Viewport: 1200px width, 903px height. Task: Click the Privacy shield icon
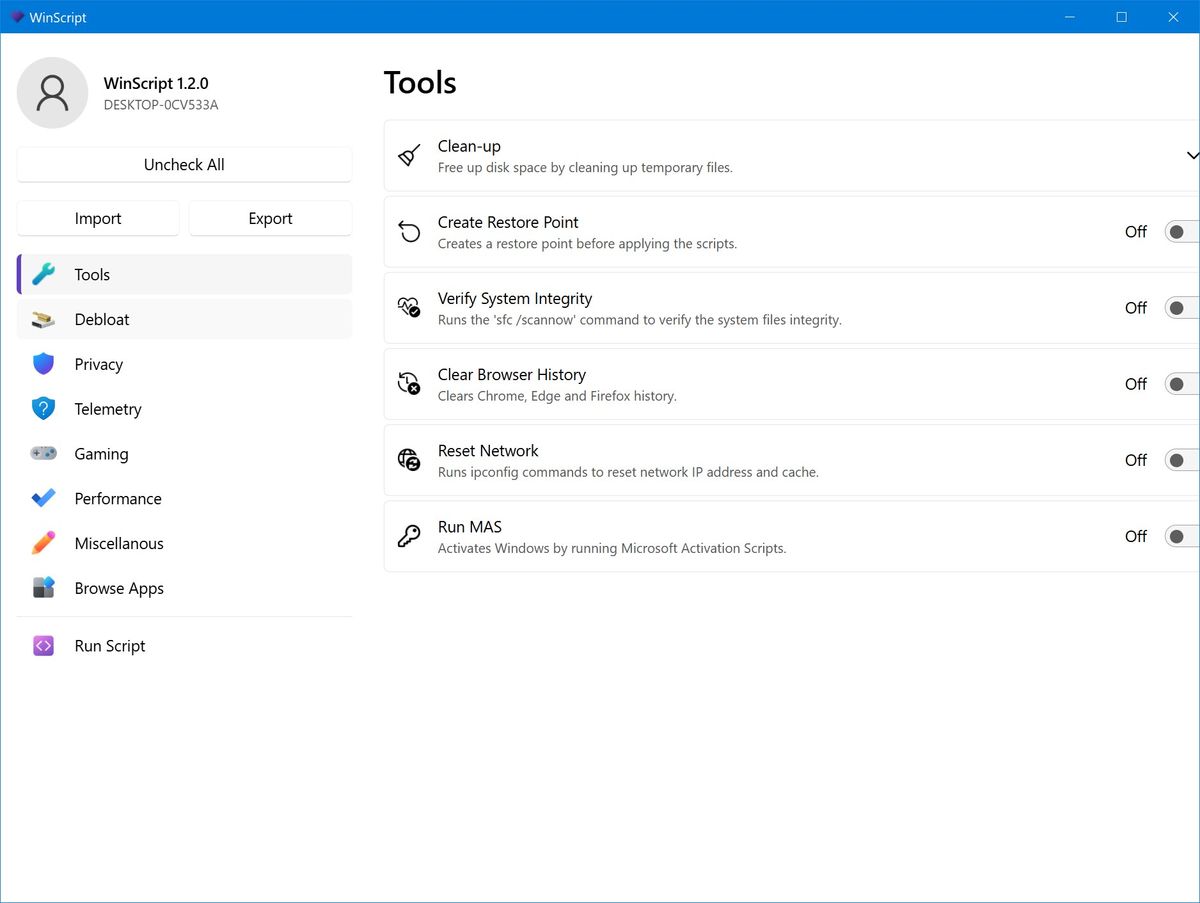43,364
